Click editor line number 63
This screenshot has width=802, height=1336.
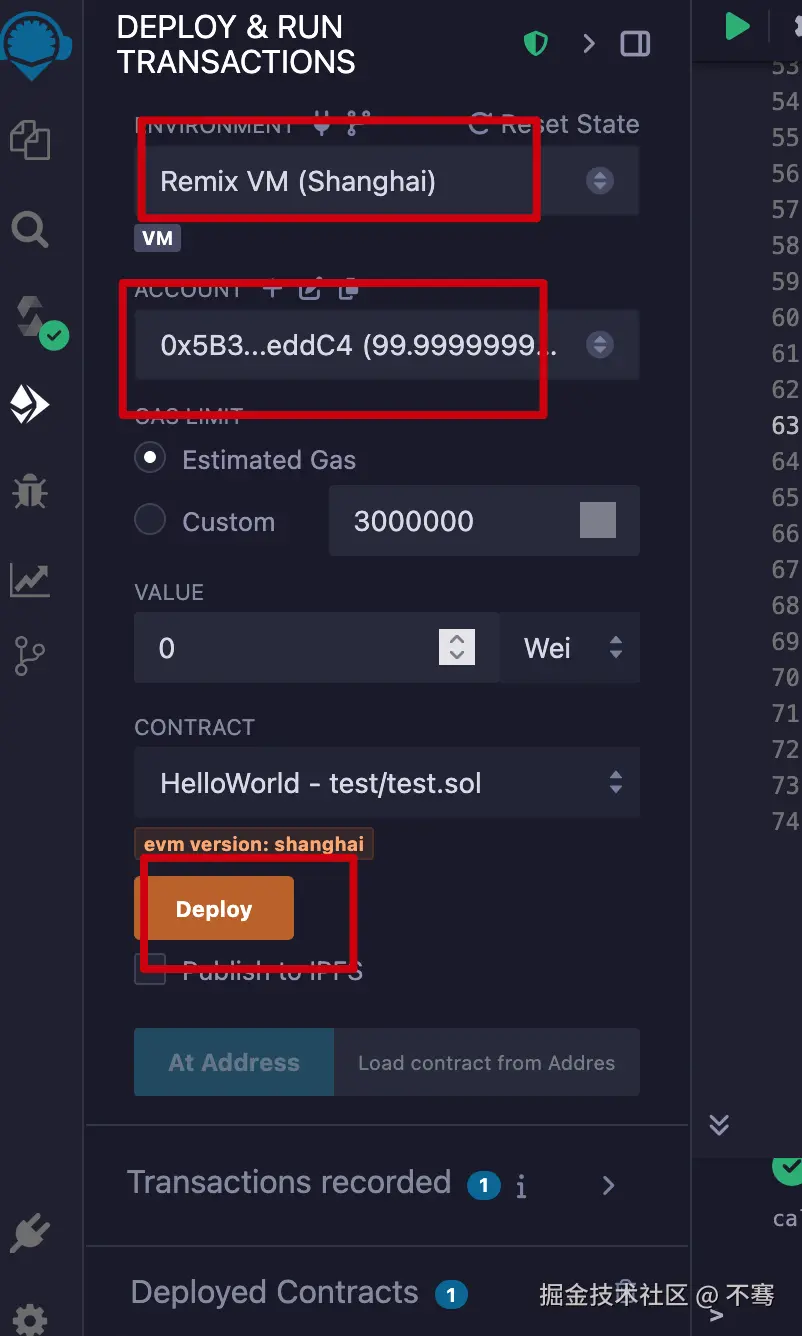coord(785,425)
